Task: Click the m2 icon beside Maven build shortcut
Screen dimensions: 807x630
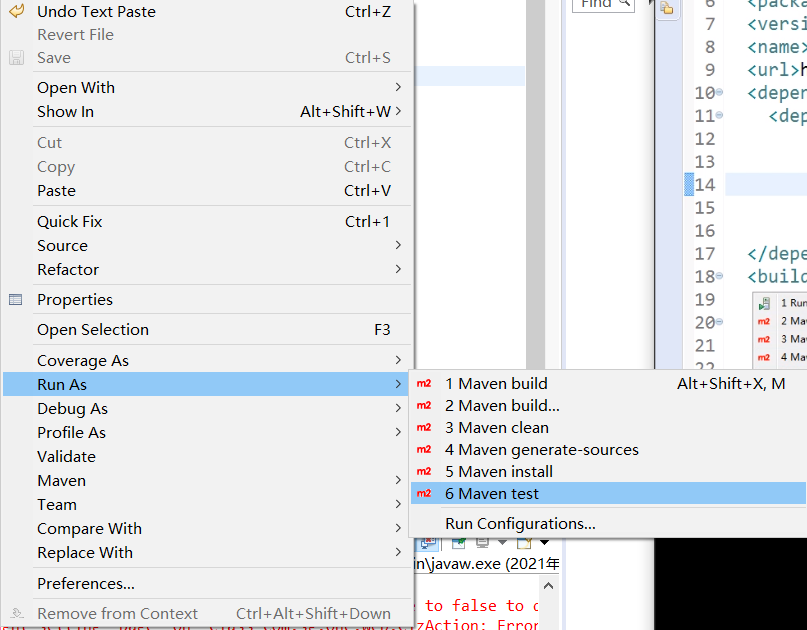Action: (x=424, y=383)
